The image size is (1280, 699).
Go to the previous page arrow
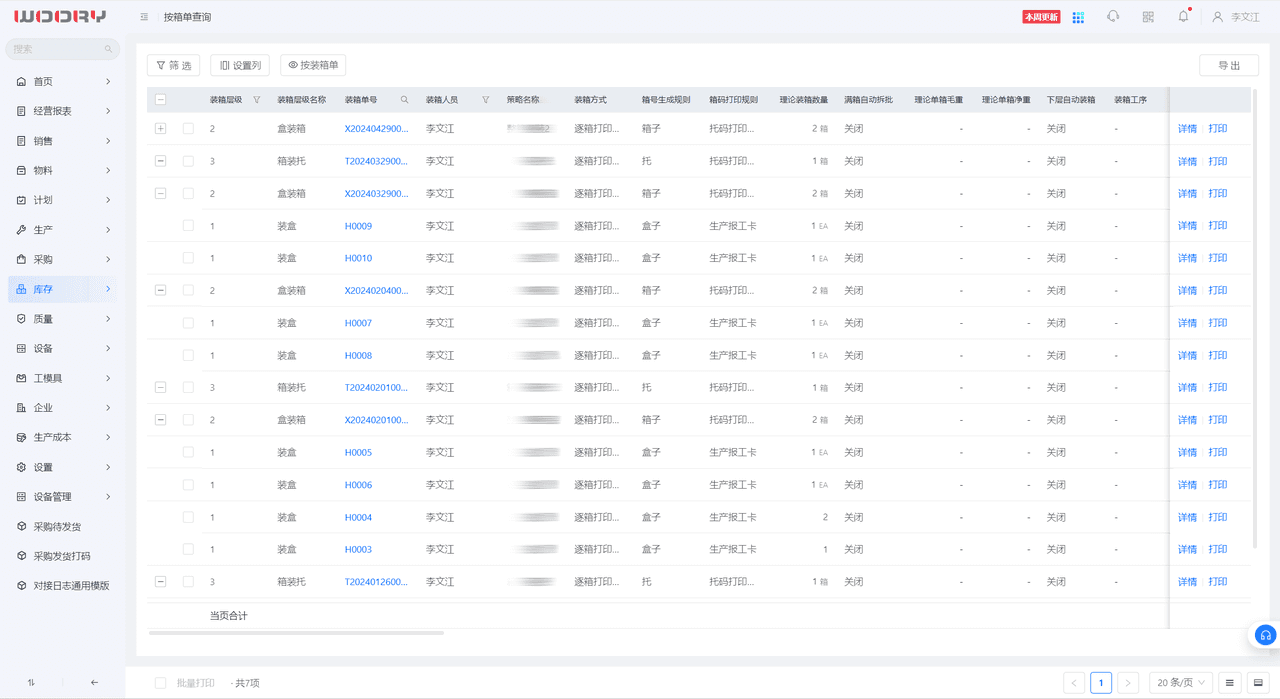(x=1075, y=683)
